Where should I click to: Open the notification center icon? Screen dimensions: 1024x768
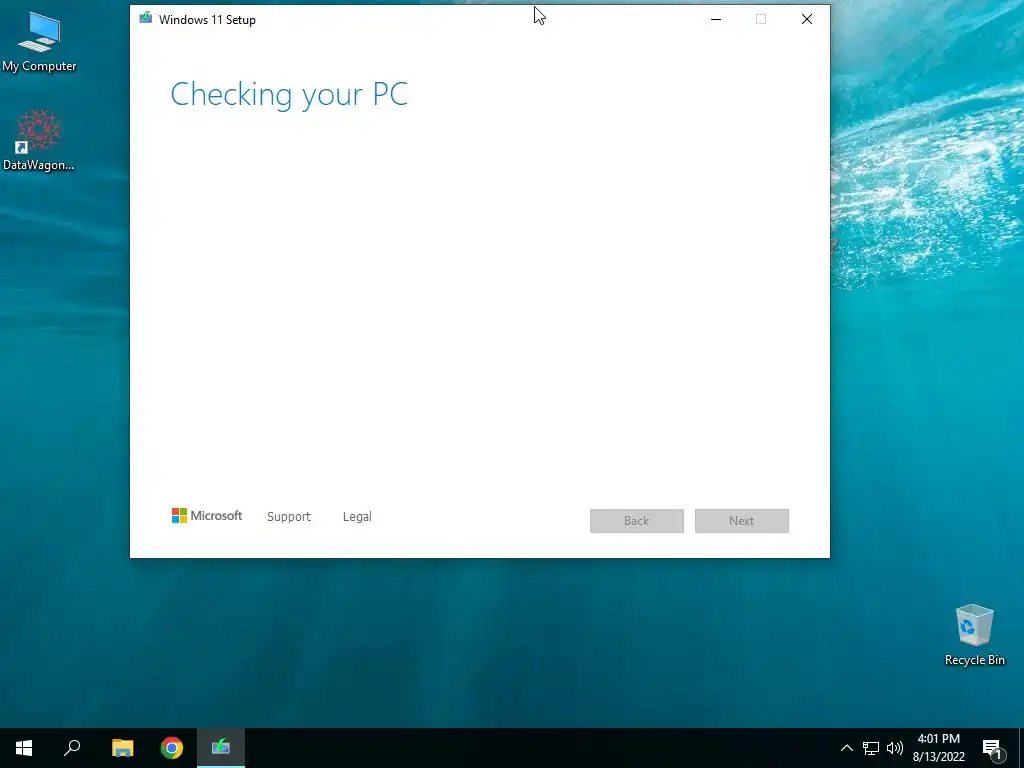[x=993, y=750]
